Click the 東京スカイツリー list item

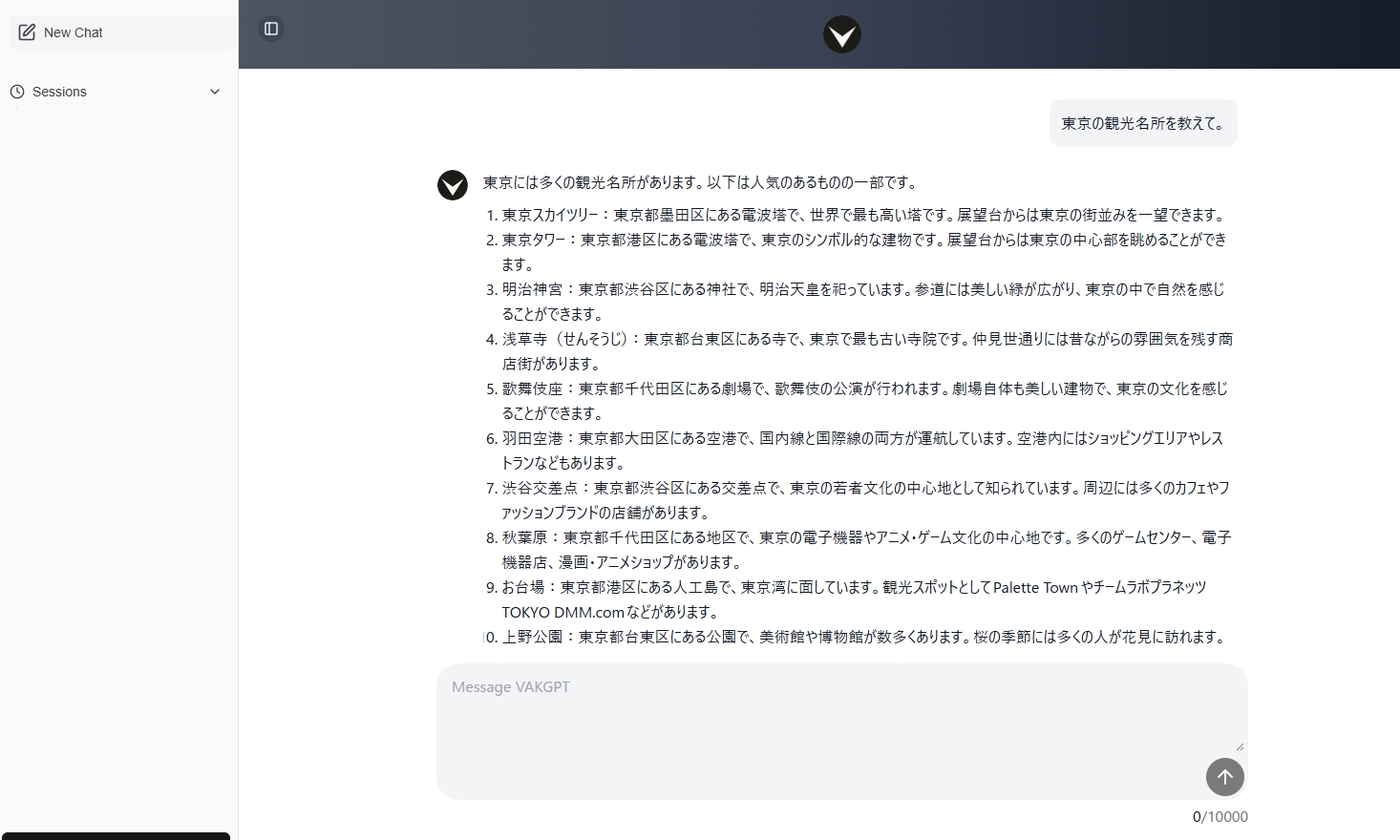863,215
